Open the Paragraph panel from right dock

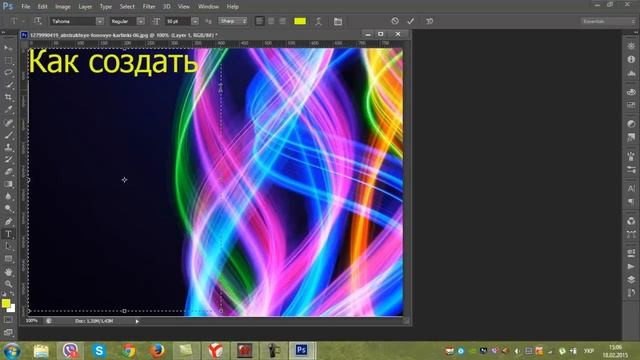pos(631,202)
